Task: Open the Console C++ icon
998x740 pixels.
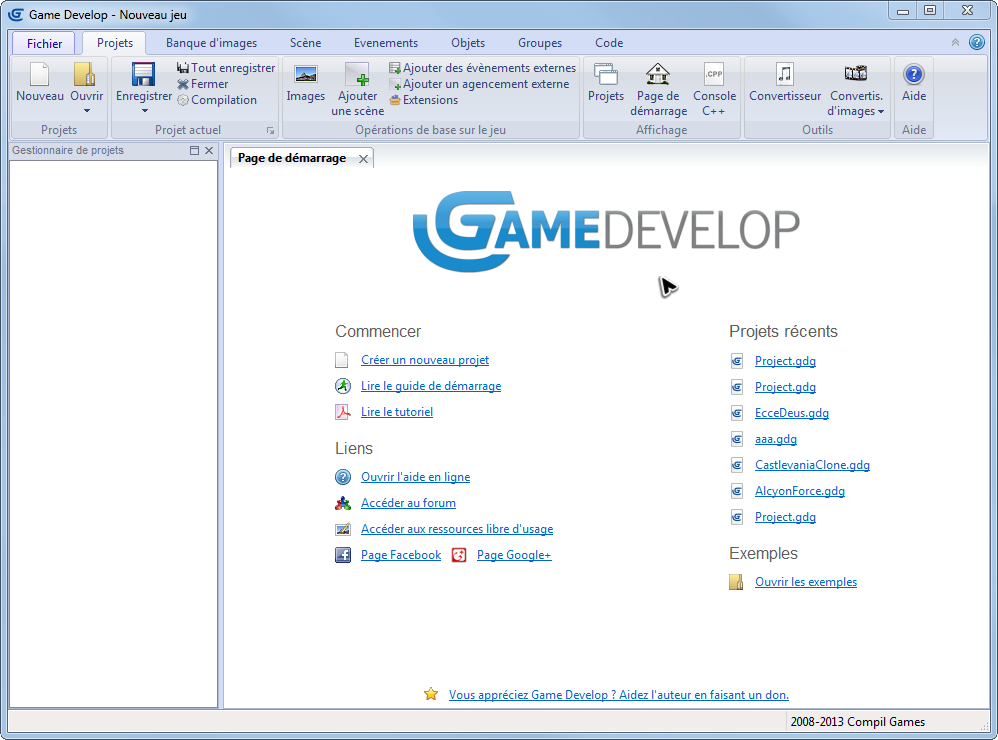Action: pos(714,74)
